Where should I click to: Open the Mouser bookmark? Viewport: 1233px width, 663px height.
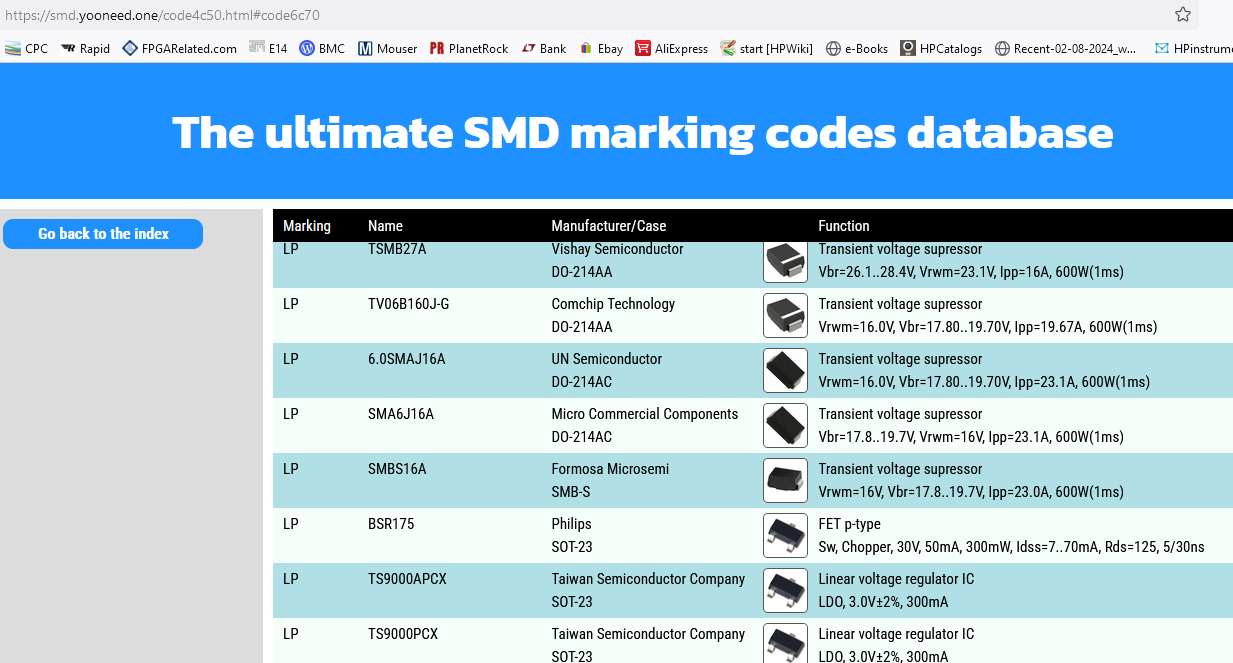pos(388,48)
